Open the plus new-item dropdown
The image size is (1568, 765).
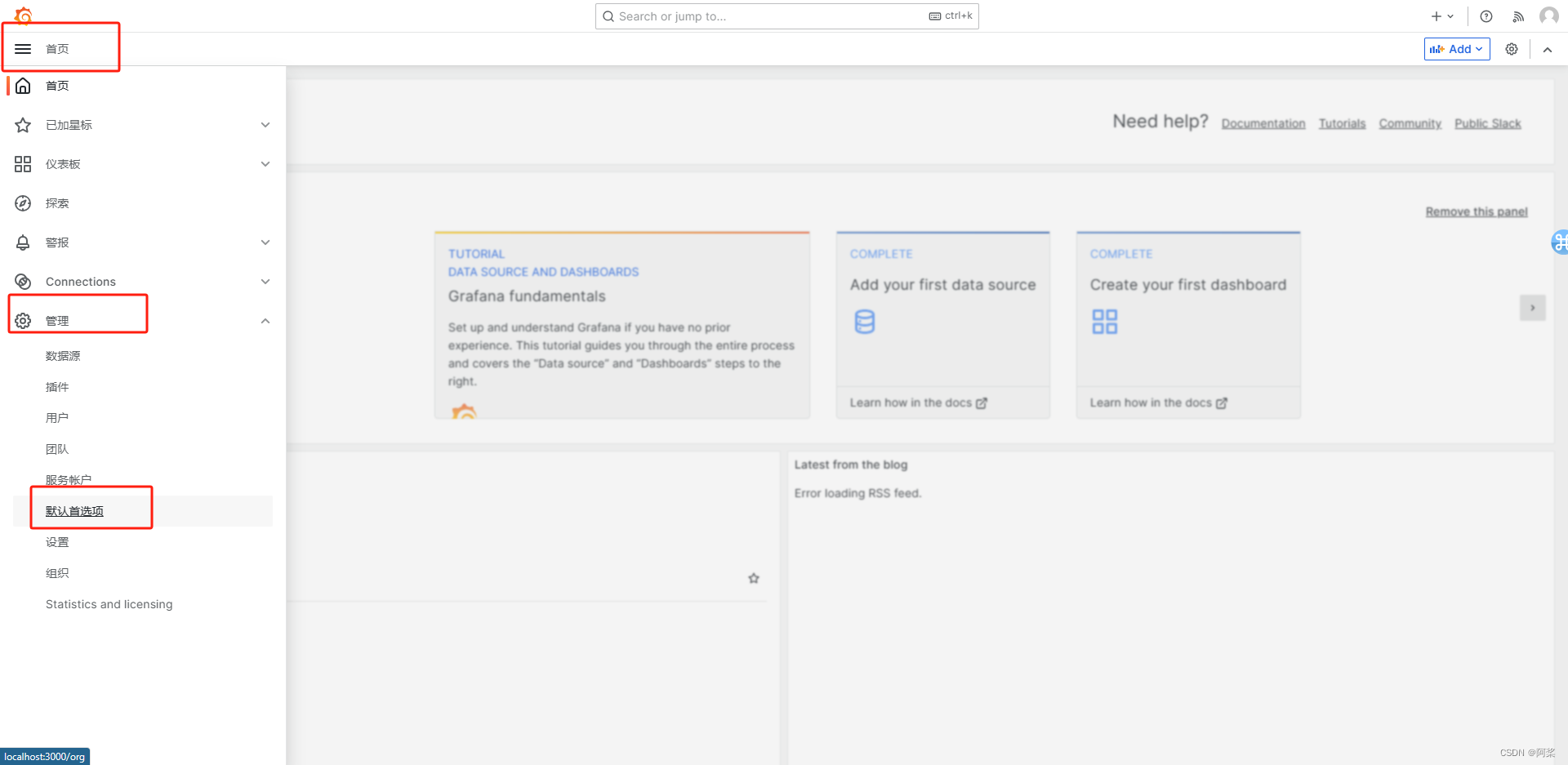coord(1442,16)
